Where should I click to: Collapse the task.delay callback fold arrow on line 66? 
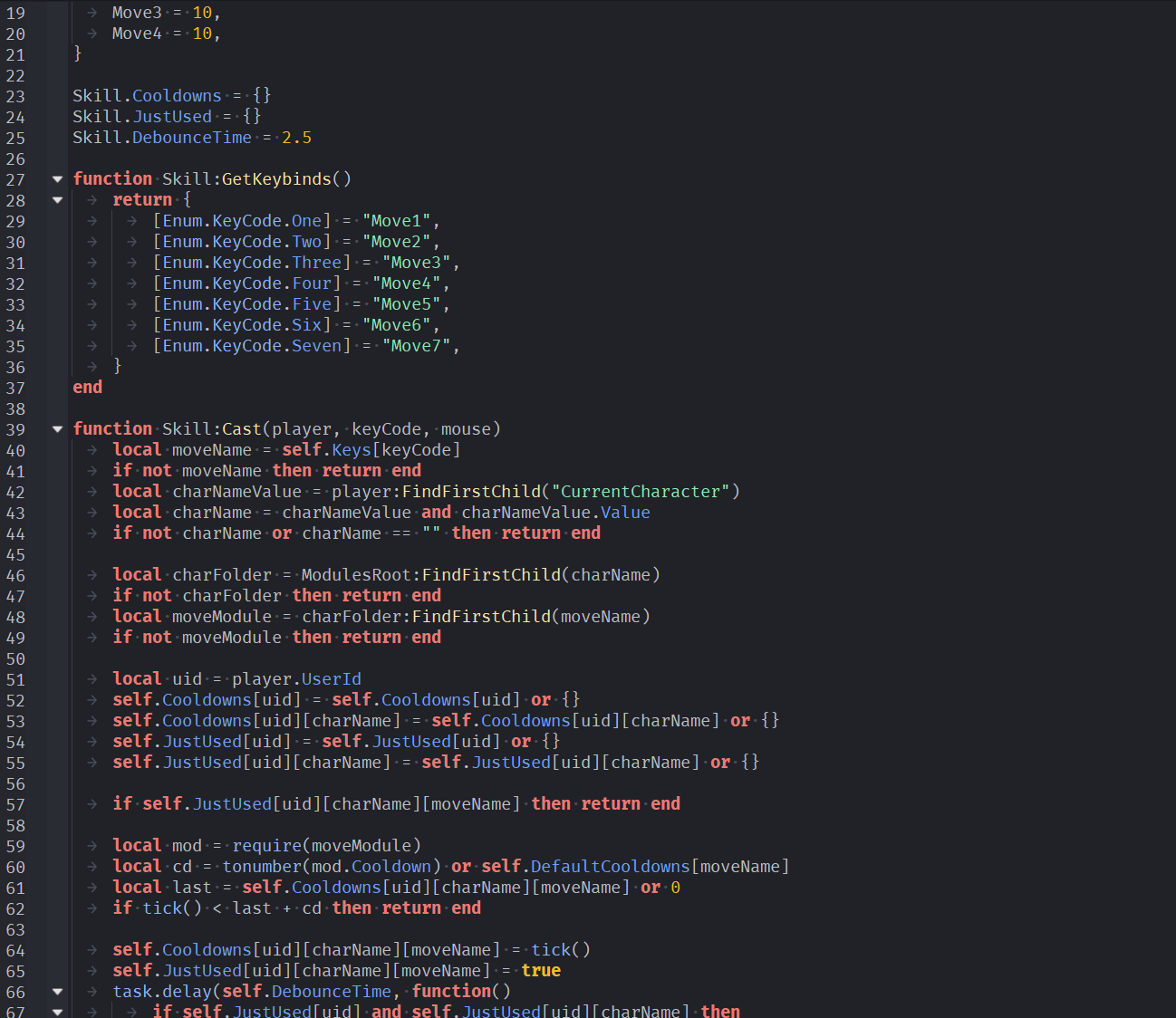(58, 992)
